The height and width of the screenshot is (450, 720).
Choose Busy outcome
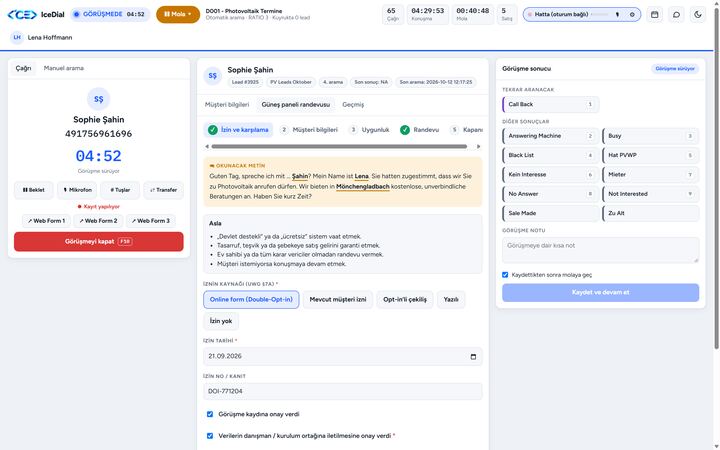tap(650, 136)
